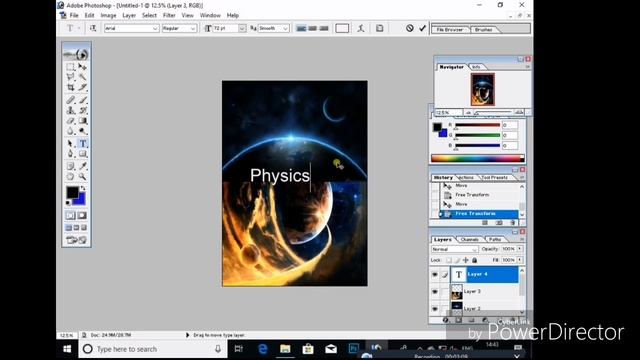Open the Opacity slider arrow
This screenshot has width=640, height=360.
520,249
